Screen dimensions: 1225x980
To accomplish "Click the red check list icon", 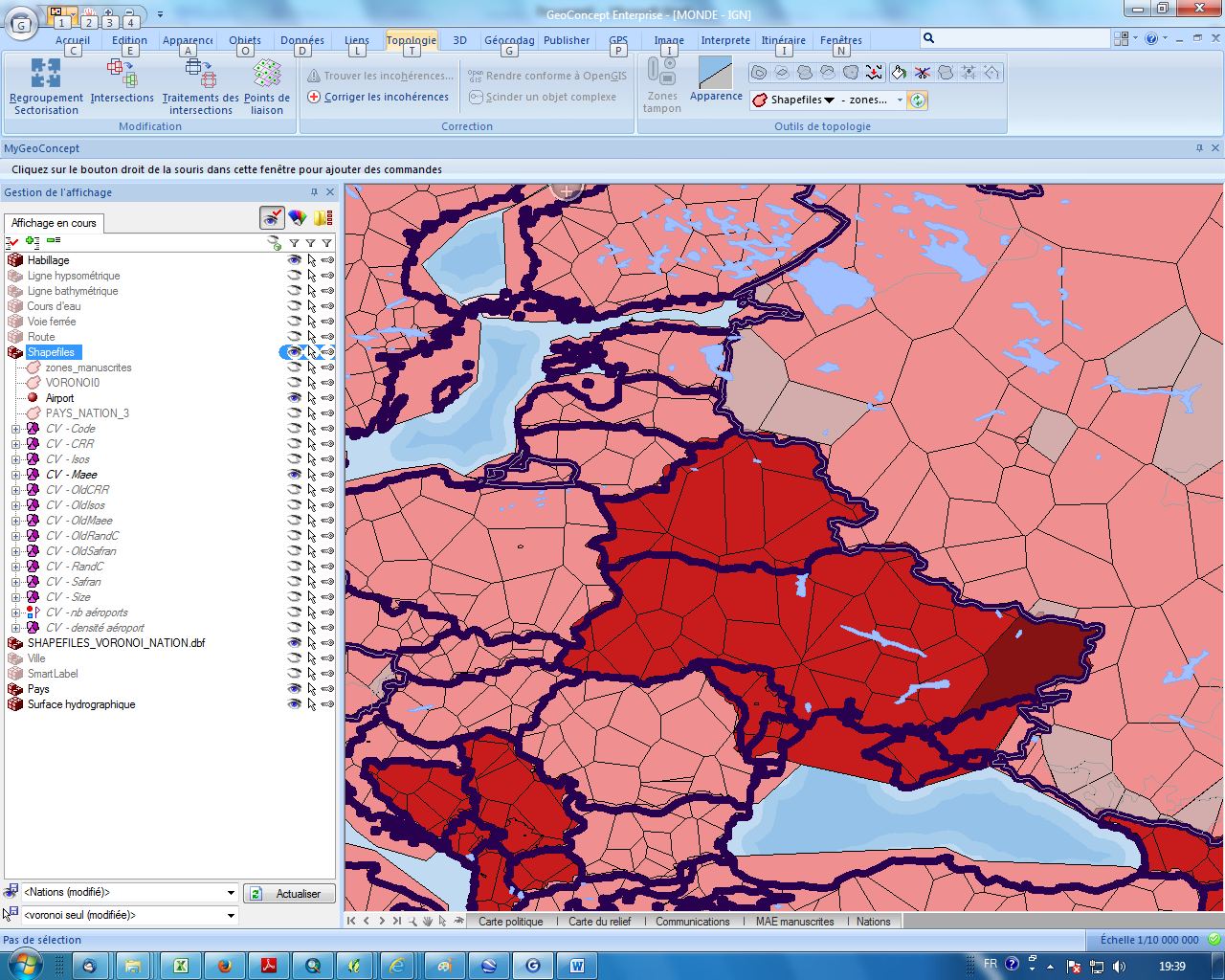I will [12, 242].
